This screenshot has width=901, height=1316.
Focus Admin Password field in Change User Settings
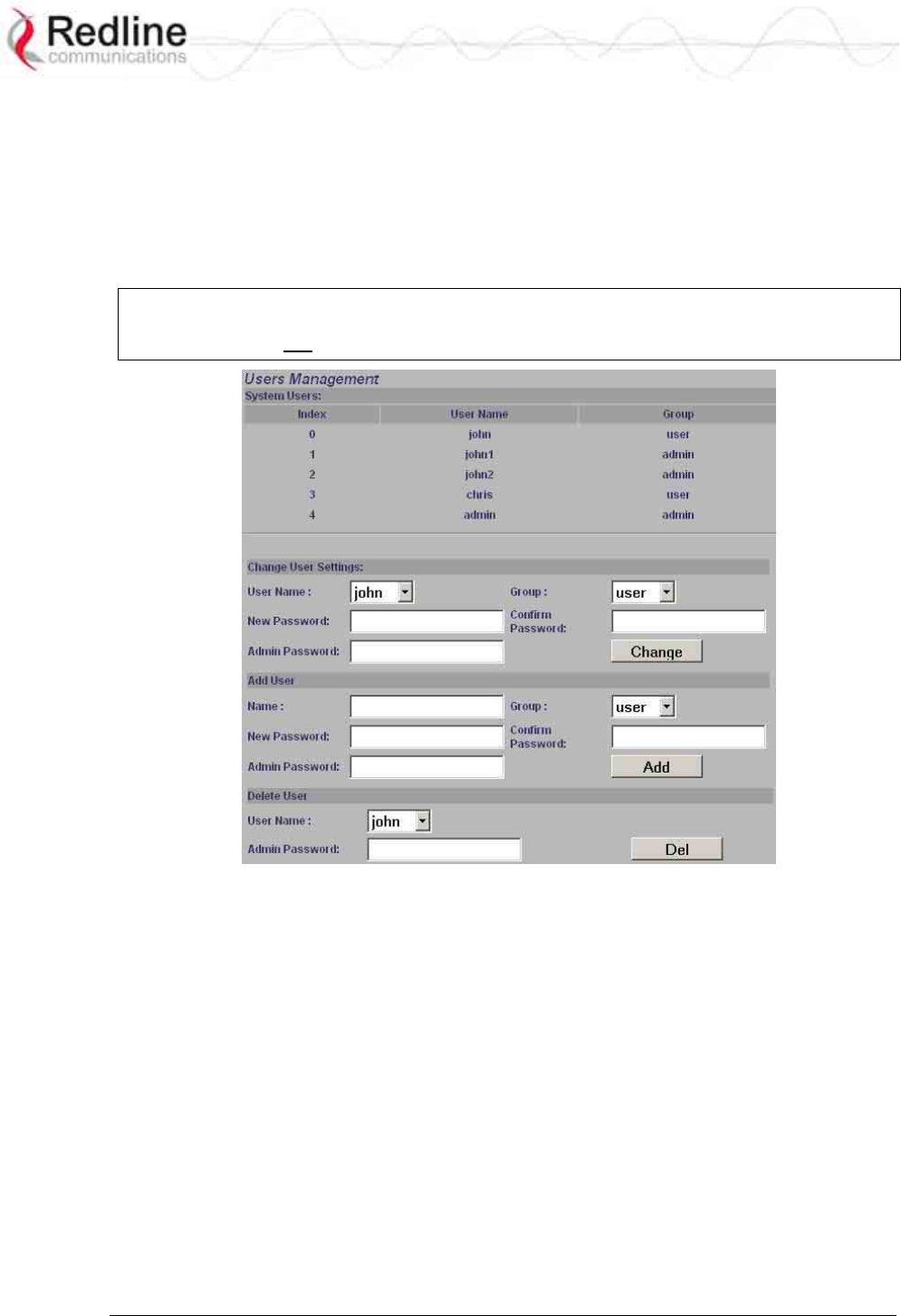pyautogui.click(x=427, y=651)
